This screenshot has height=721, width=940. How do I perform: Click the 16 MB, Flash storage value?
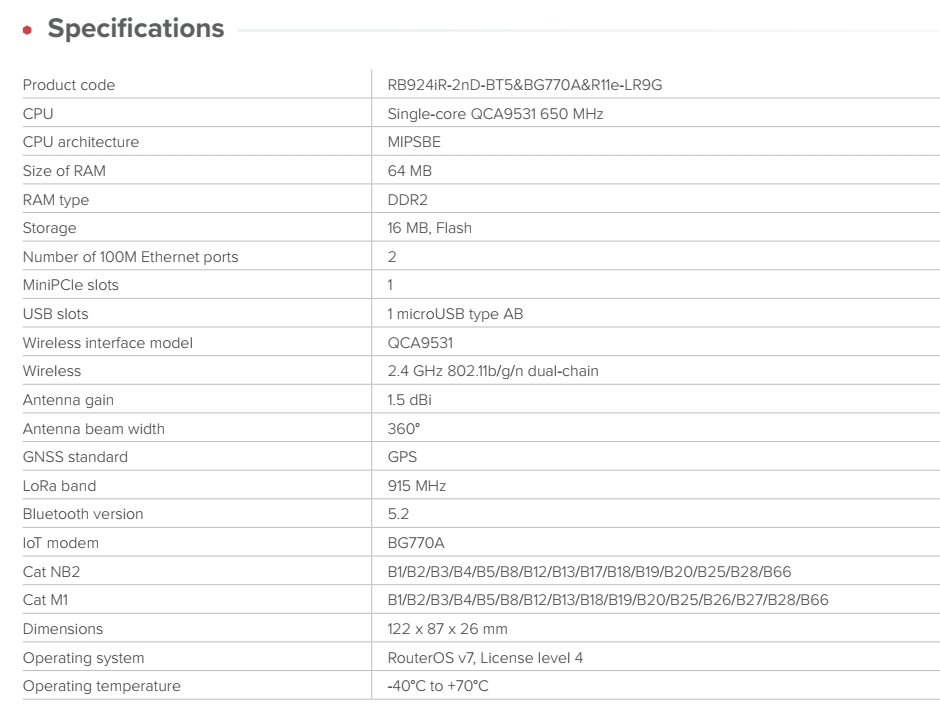[x=429, y=228]
